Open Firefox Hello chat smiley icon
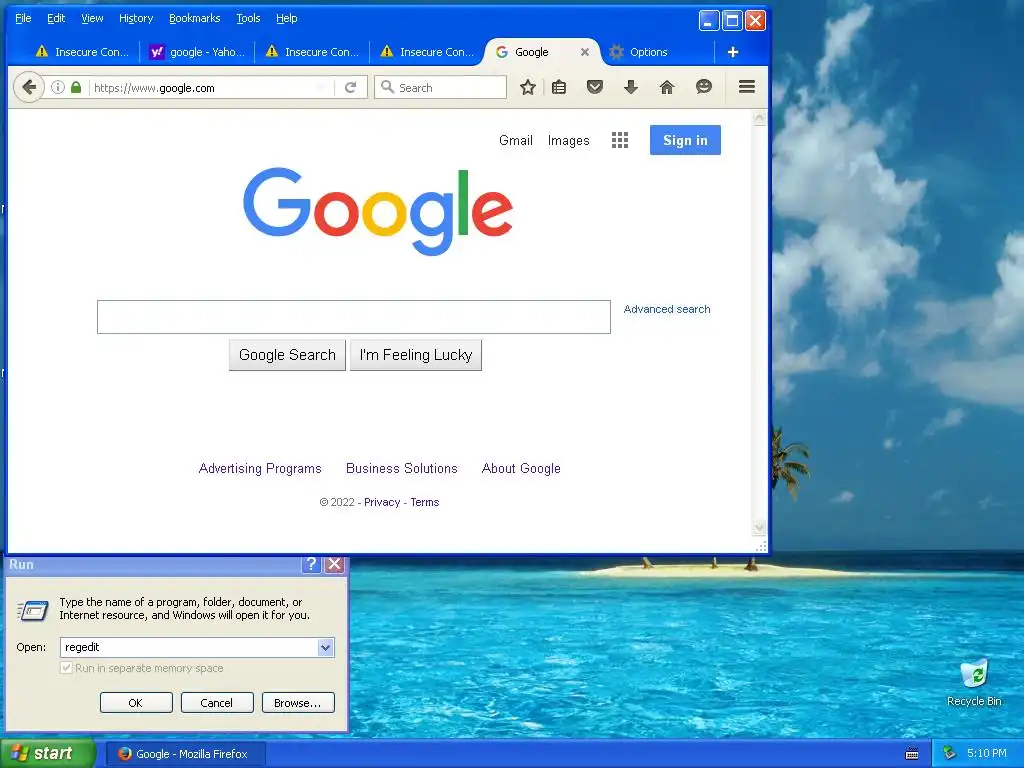Screen dimensions: 1024x768 703,87
